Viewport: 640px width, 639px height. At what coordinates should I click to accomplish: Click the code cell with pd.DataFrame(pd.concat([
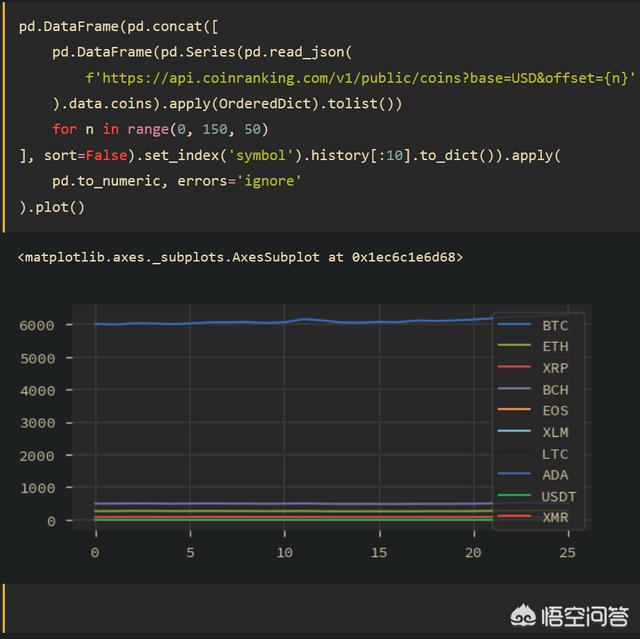coord(322,116)
